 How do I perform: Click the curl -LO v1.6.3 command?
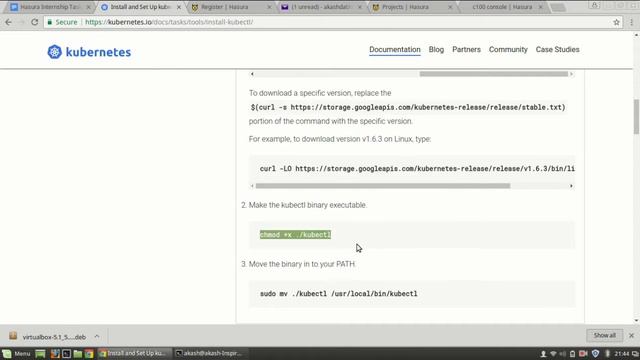point(417,169)
